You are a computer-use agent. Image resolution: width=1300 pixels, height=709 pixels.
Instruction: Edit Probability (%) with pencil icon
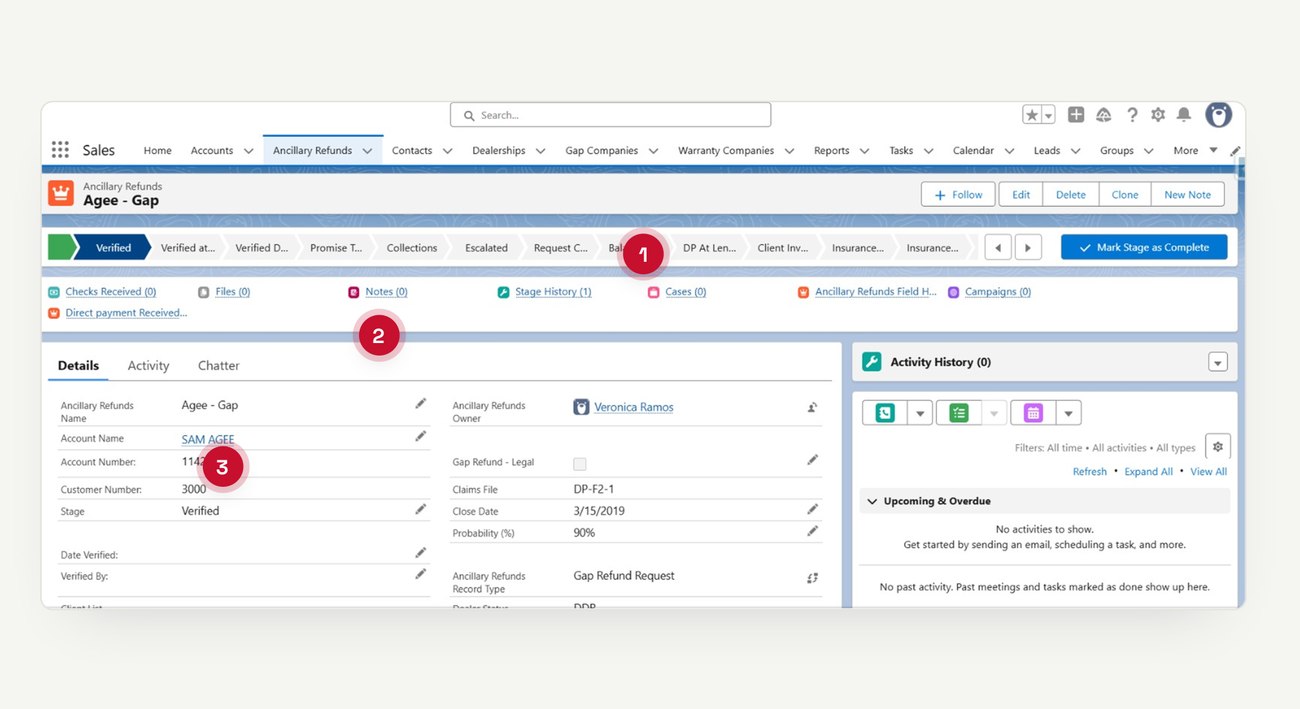coord(813,531)
